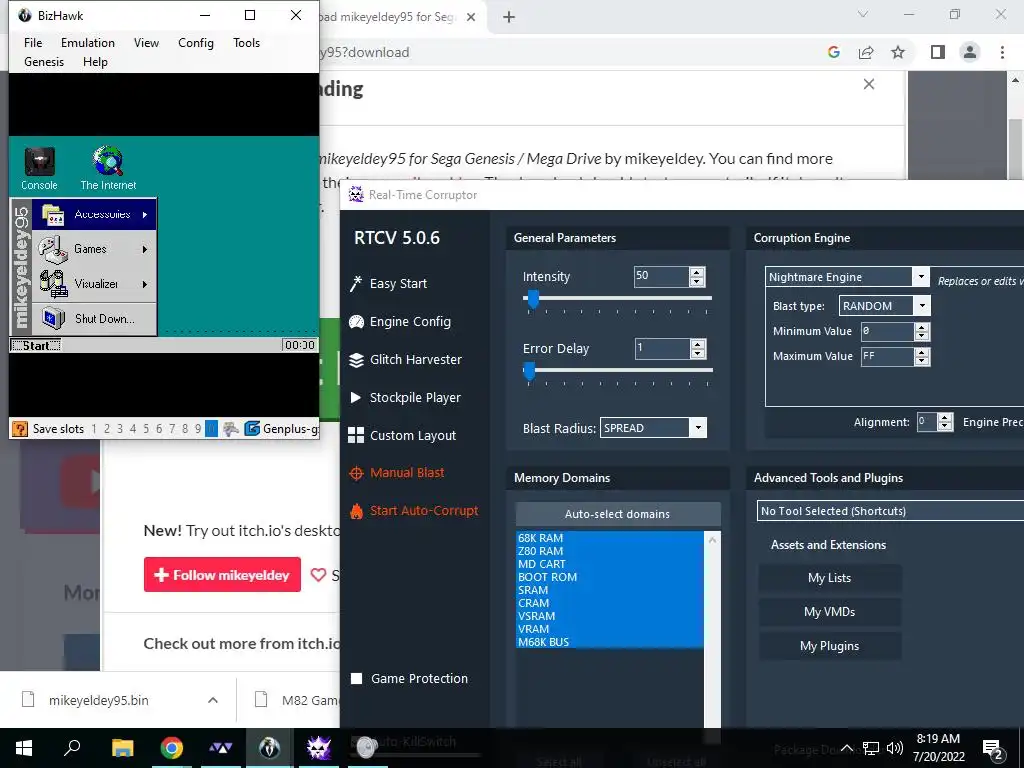
Task: Click the in-game Start button
Action: coord(36,345)
